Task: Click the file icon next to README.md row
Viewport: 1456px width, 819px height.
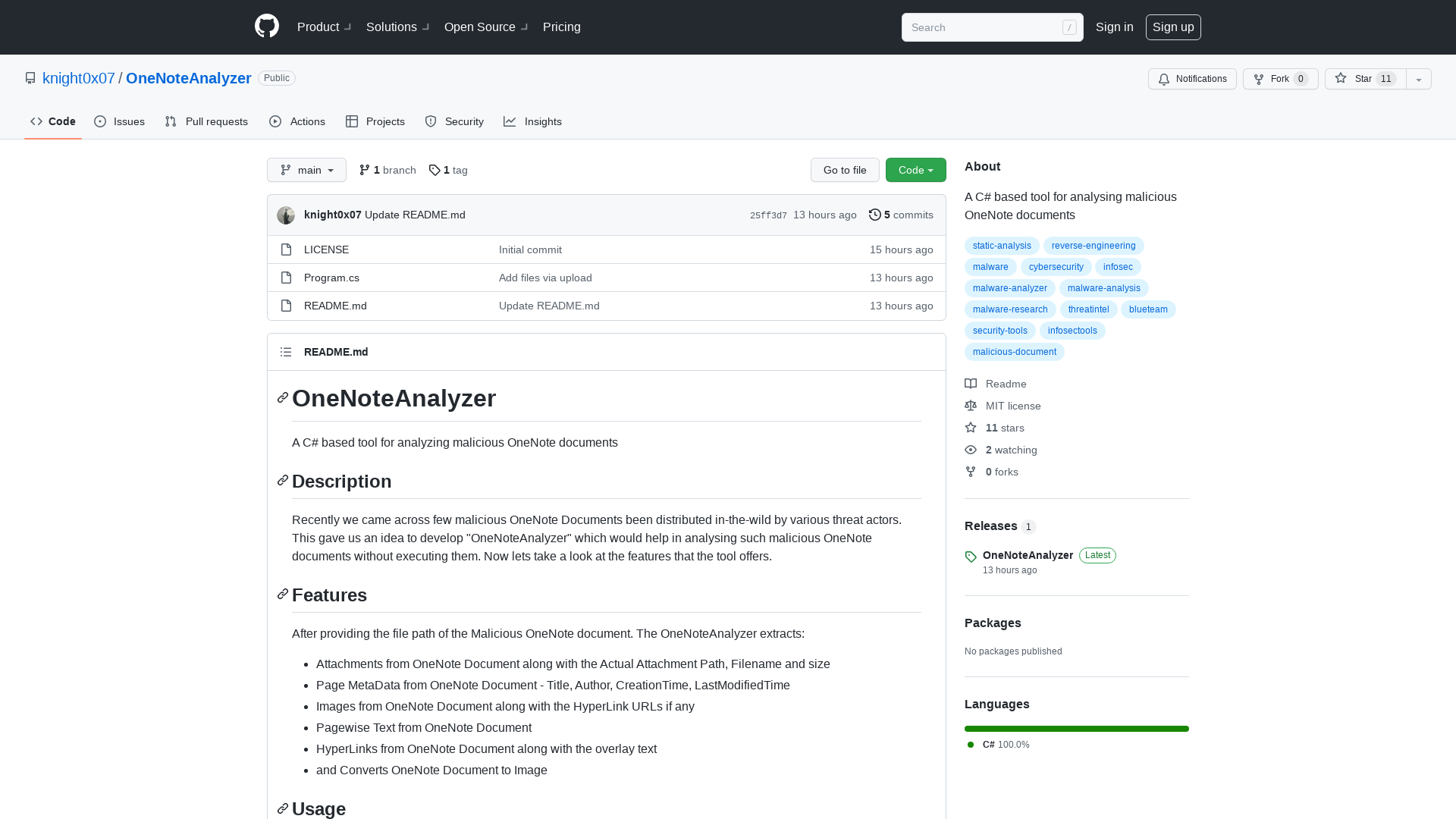Action: click(286, 306)
